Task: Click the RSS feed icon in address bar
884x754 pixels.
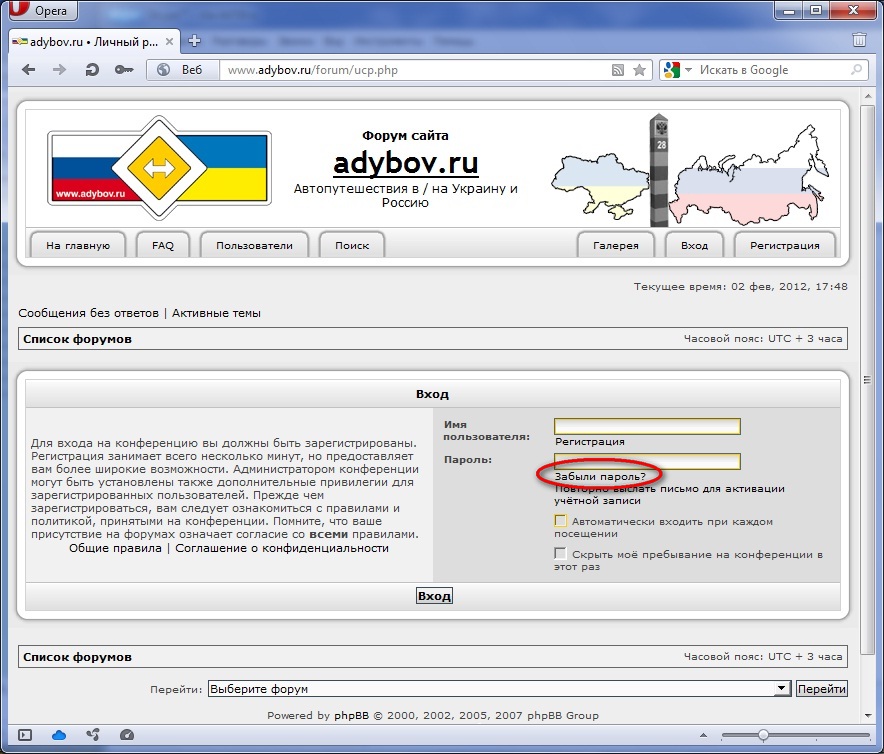Action: tap(618, 70)
